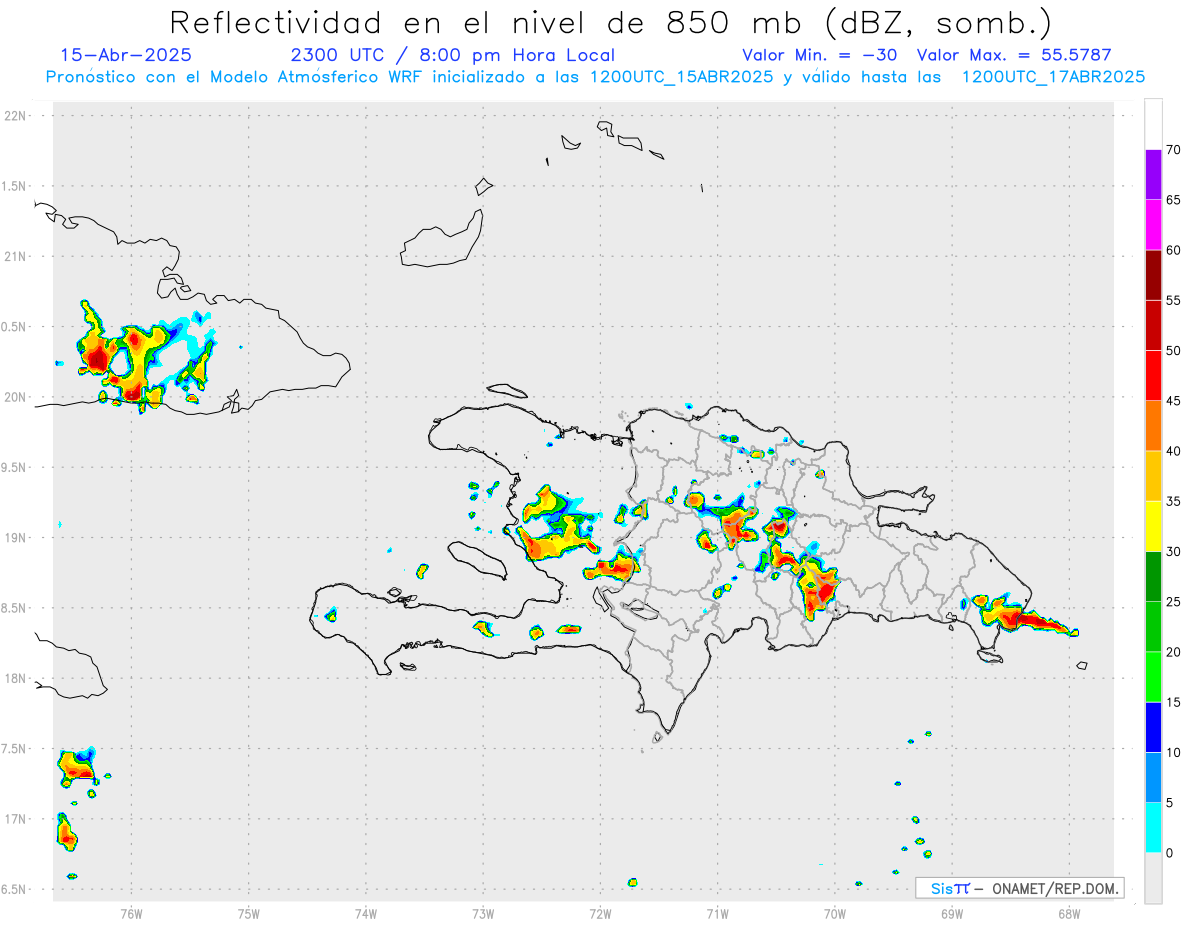
Task: Click the date '15-Abr-2025'
Action: [126, 55]
